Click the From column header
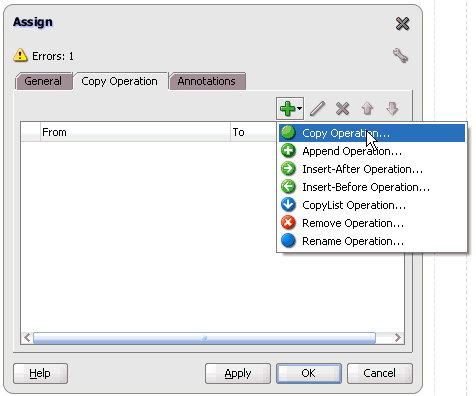Screen dimensions: 476x396 coord(135,132)
